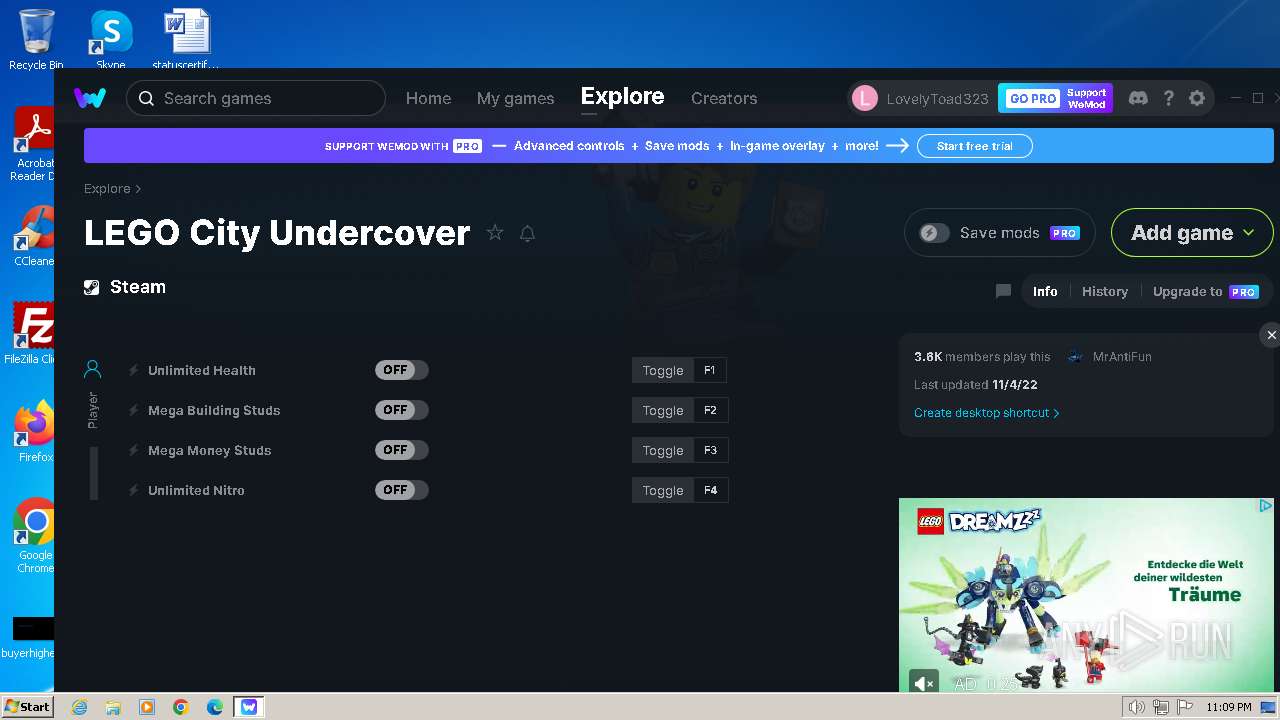Click the Chrome taskbar icon
This screenshot has height=720, width=1280.
tap(181, 707)
